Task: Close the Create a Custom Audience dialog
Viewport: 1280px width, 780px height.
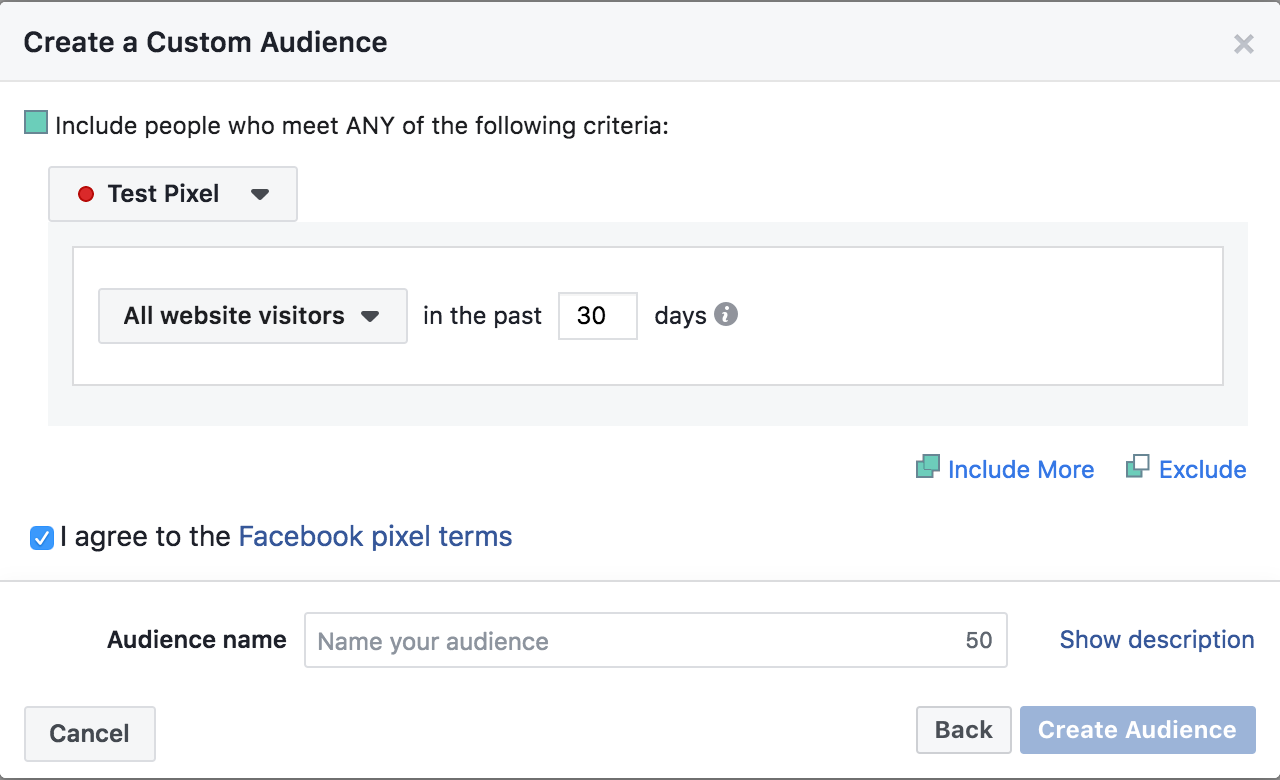Action: click(x=1244, y=44)
